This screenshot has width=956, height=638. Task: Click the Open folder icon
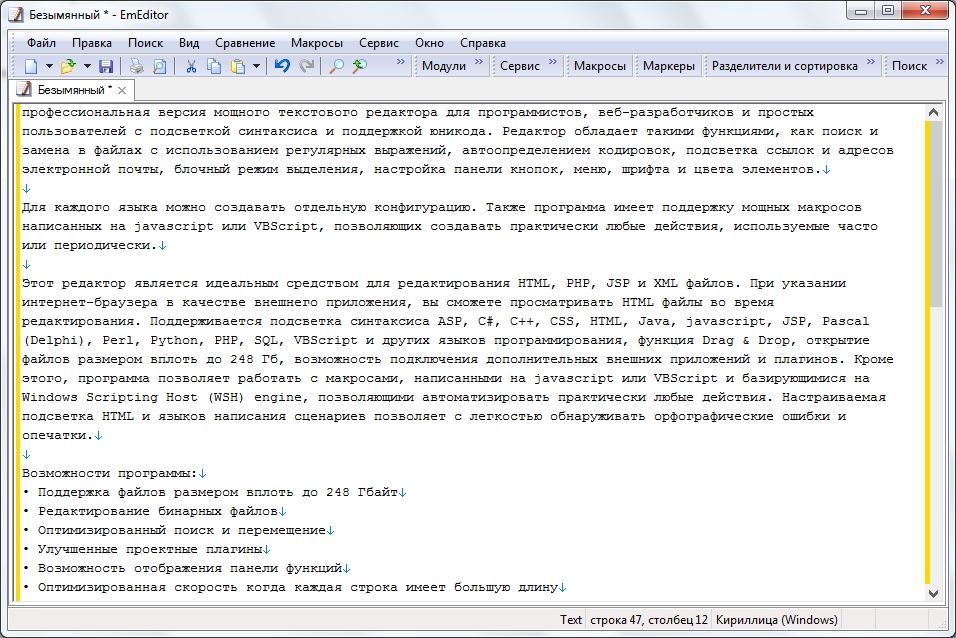coord(68,66)
